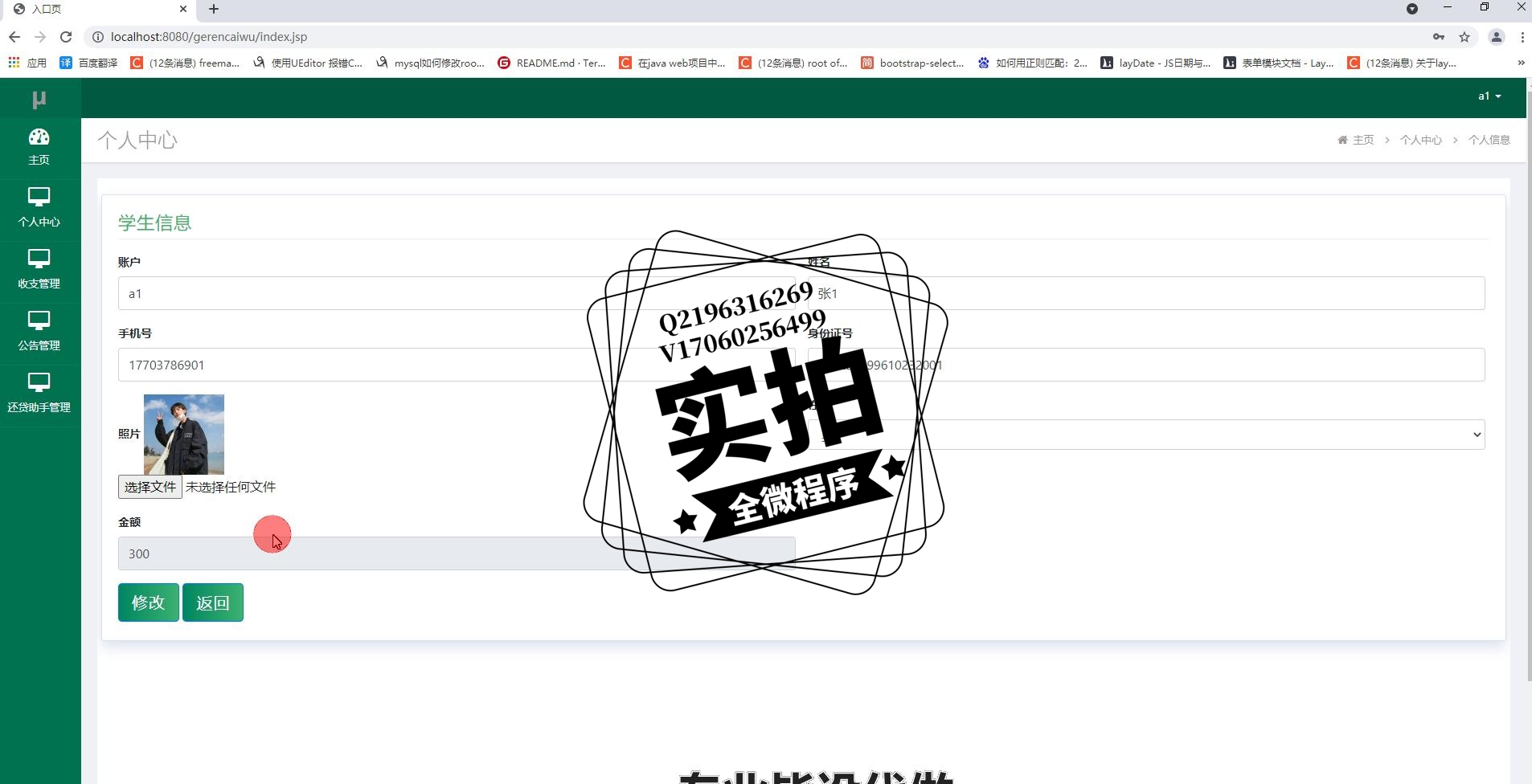1532x784 pixels.
Task: Click the profile photo thumbnail
Action: 184,435
